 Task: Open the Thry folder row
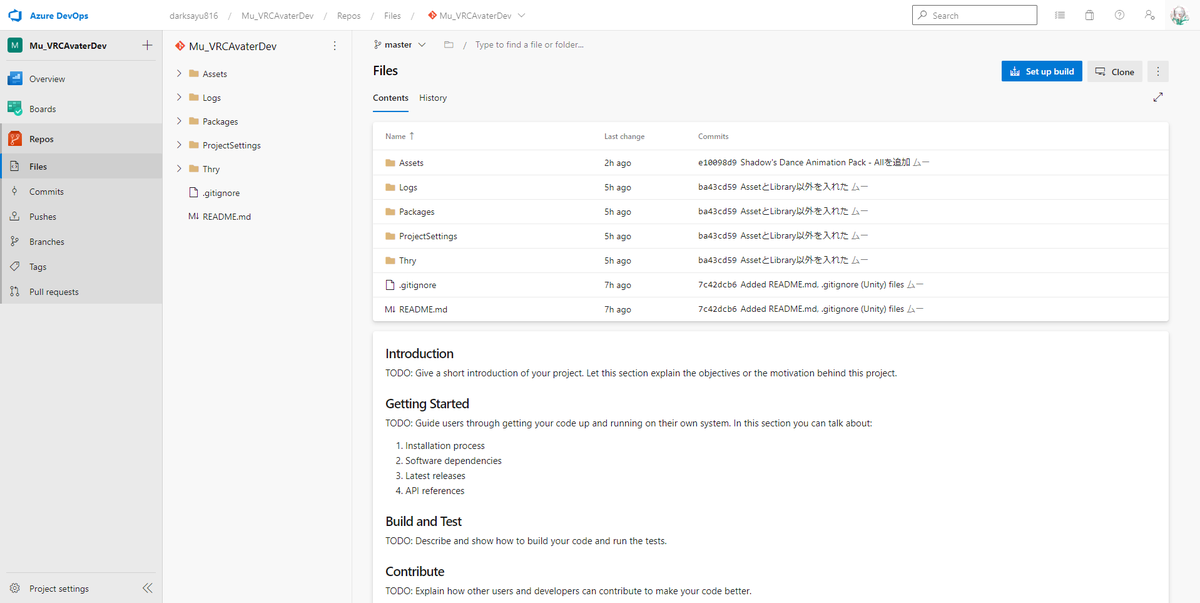coord(770,260)
